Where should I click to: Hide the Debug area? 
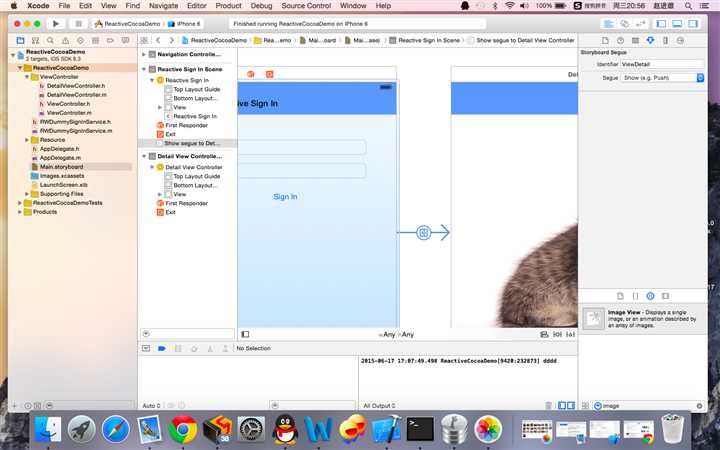(x=677, y=24)
